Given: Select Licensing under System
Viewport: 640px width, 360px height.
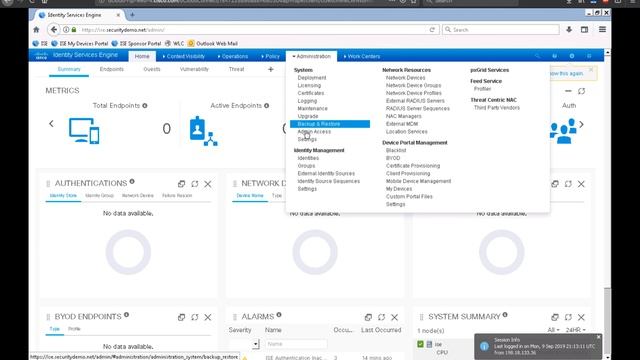Looking at the screenshot, I should 309,85.
